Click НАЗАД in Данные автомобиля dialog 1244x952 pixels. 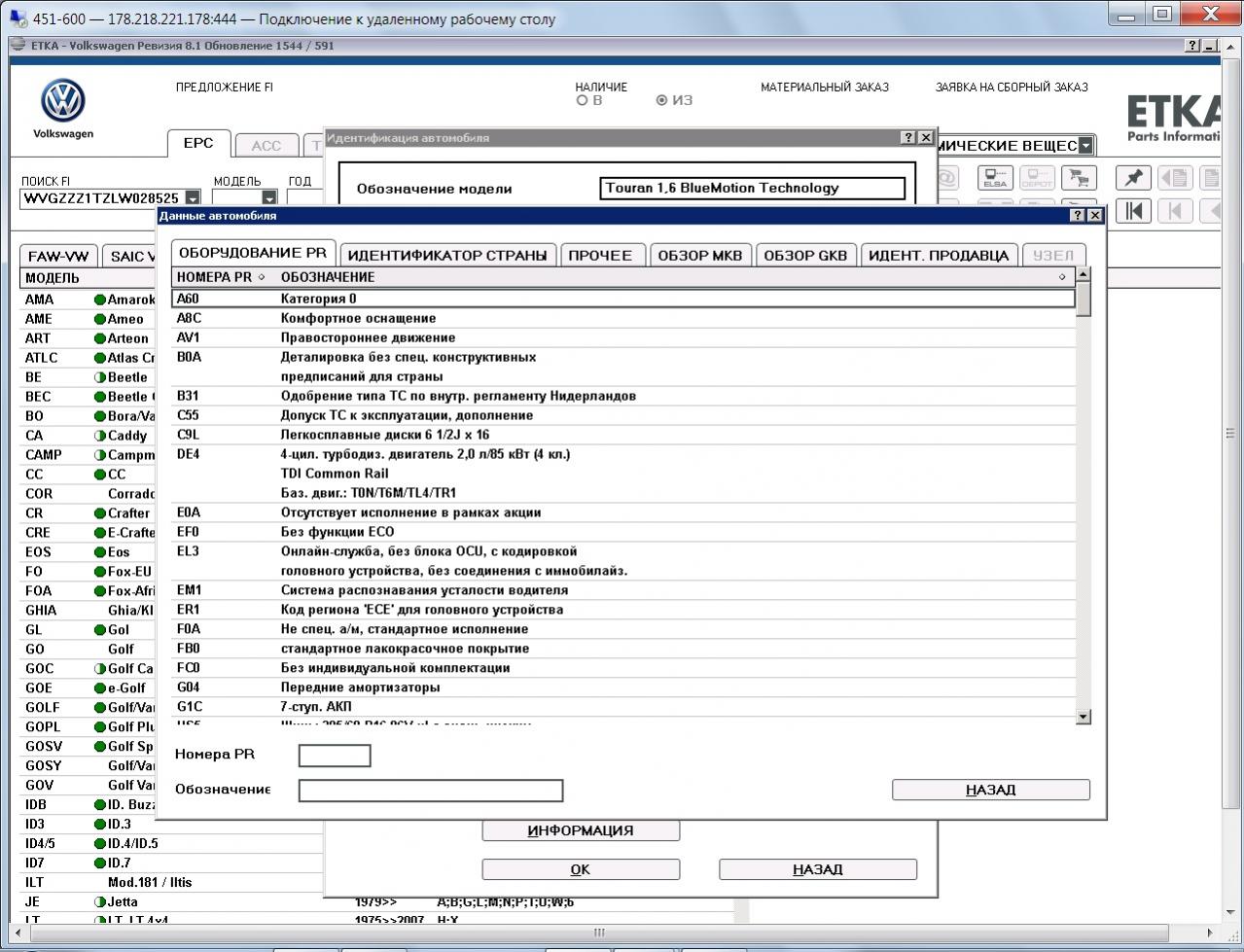[991, 790]
